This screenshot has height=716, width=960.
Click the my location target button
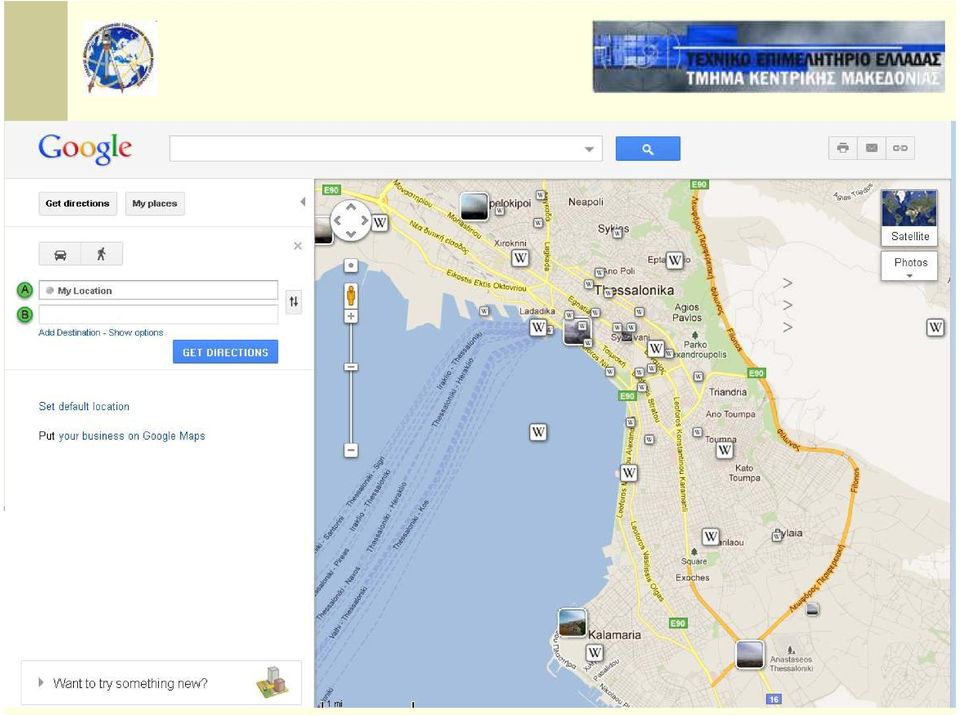point(351,266)
